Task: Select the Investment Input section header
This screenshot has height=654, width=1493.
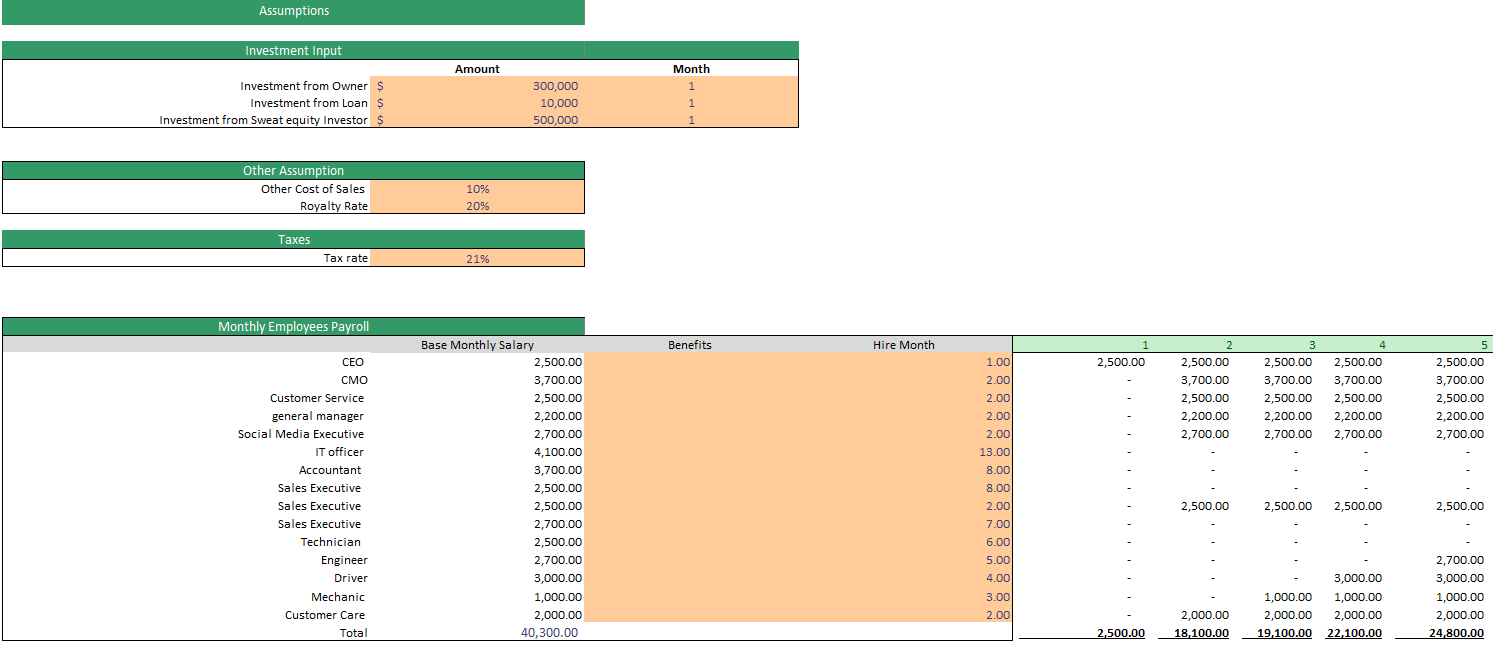Action: tap(293, 50)
